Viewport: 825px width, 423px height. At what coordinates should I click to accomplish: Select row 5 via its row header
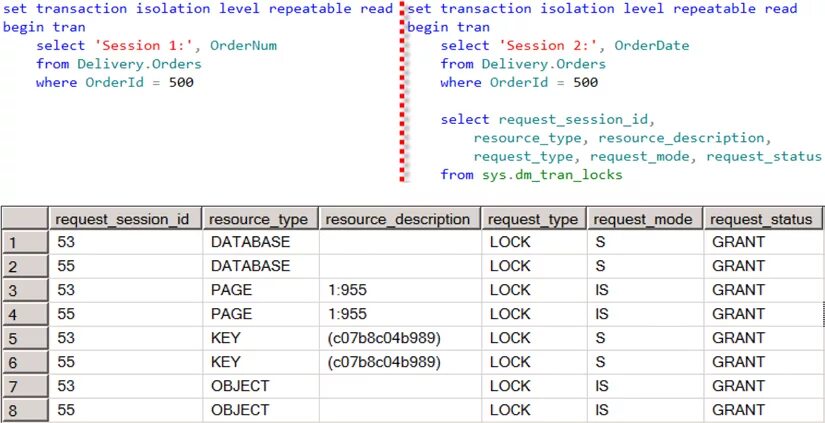click(25, 338)
